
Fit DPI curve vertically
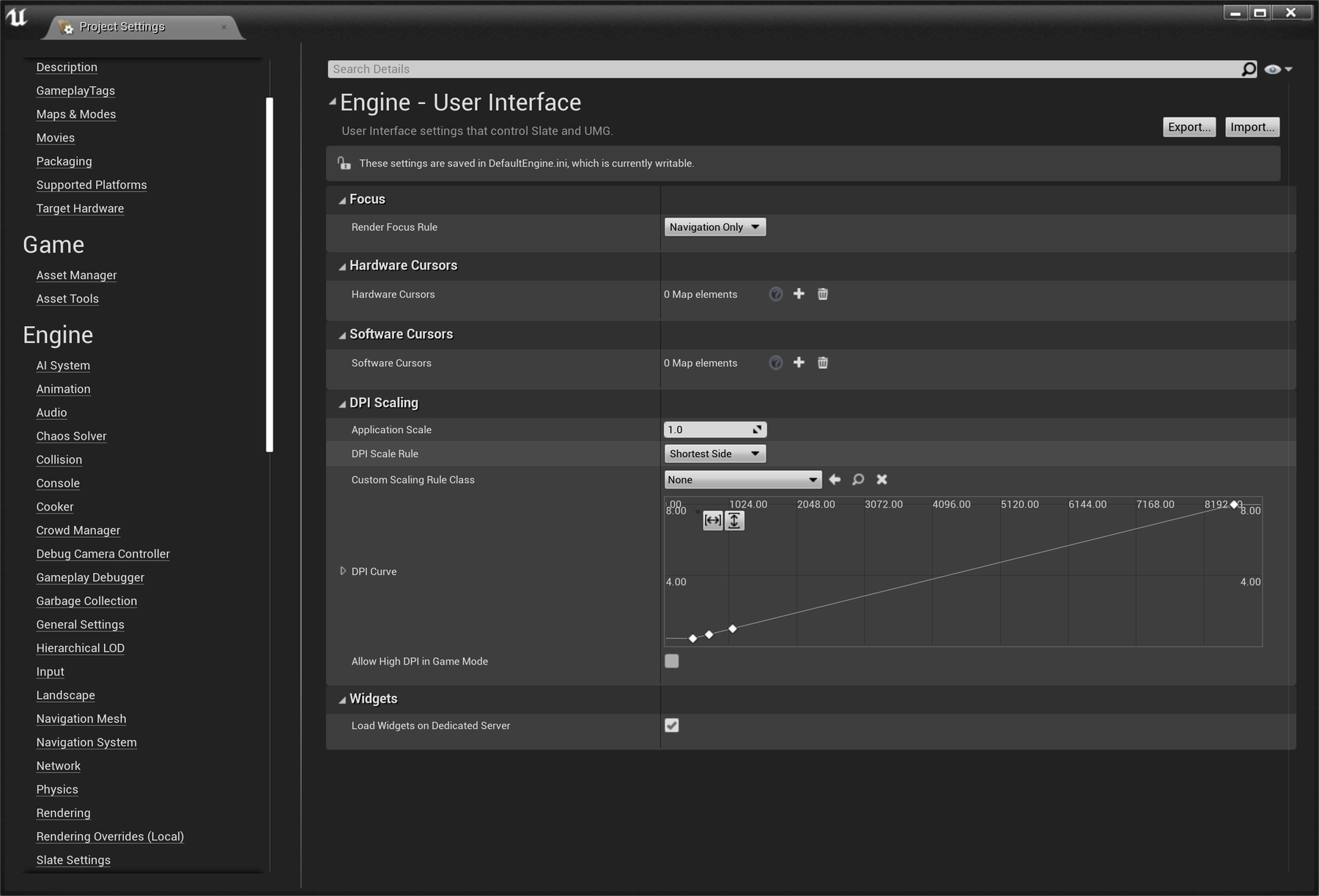(x=734, y=520)
